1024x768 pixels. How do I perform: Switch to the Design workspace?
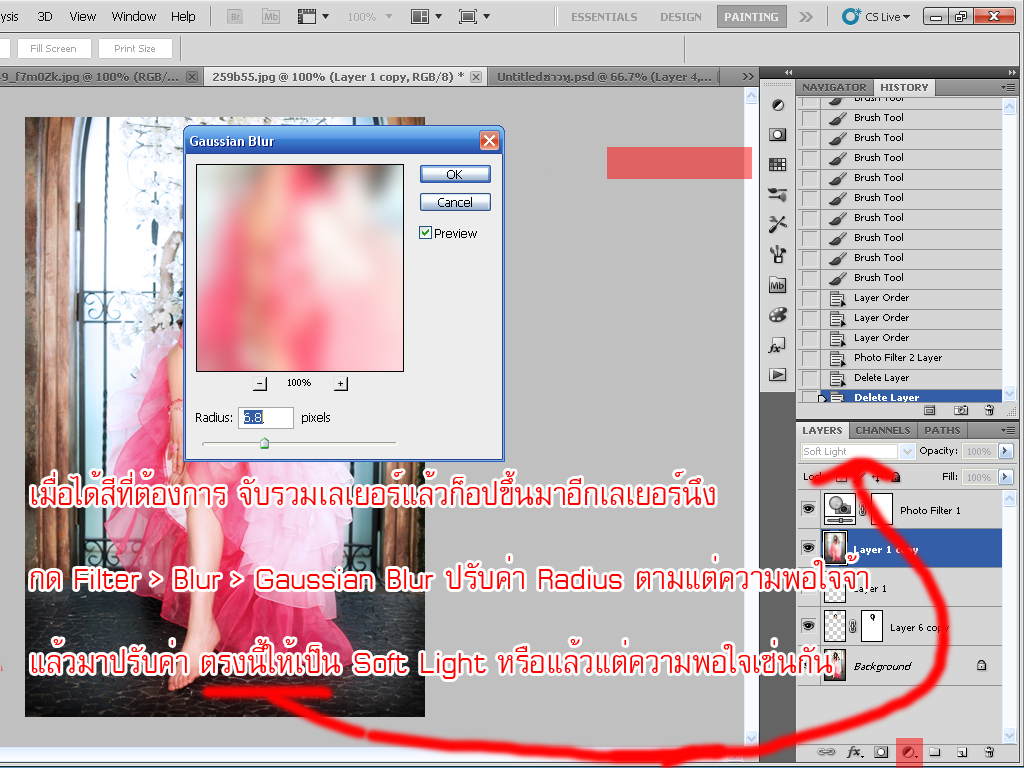coord(680,17)
